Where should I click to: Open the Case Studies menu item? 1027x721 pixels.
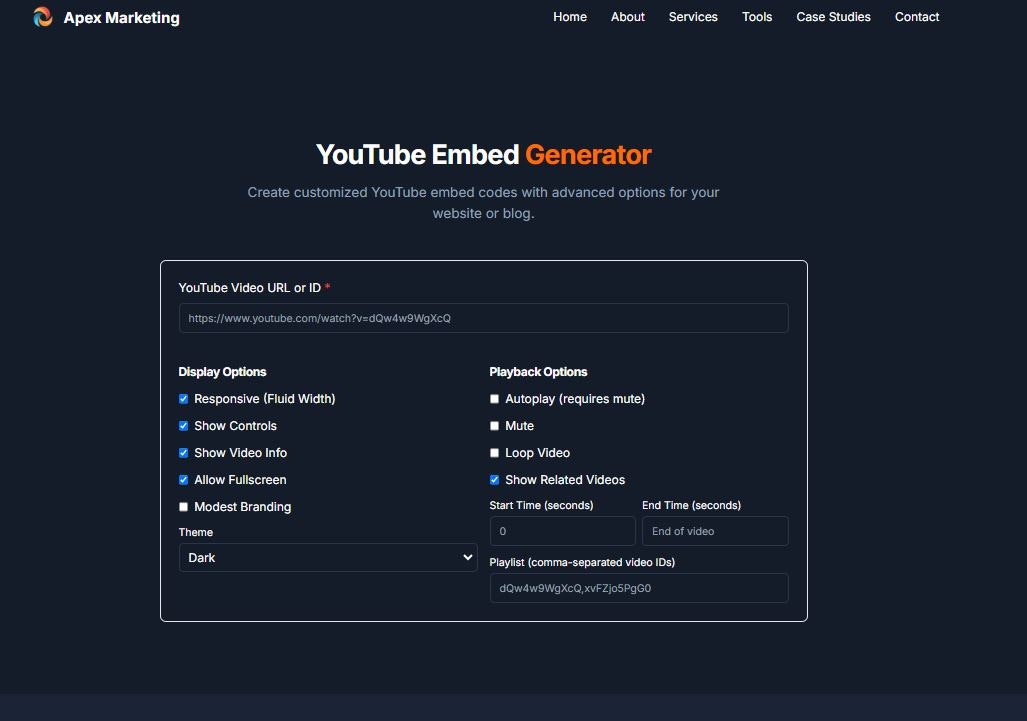click(x=833, y=17)
